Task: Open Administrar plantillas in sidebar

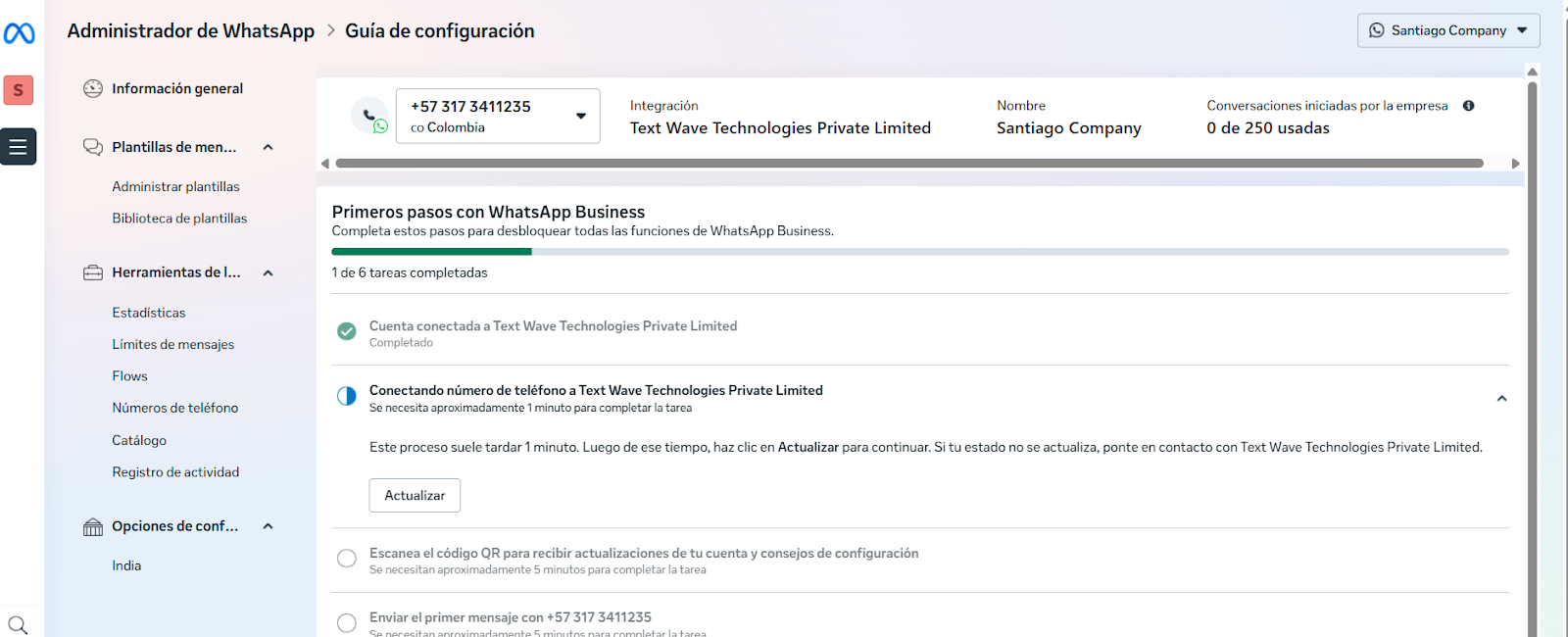Action: point(175,186)
